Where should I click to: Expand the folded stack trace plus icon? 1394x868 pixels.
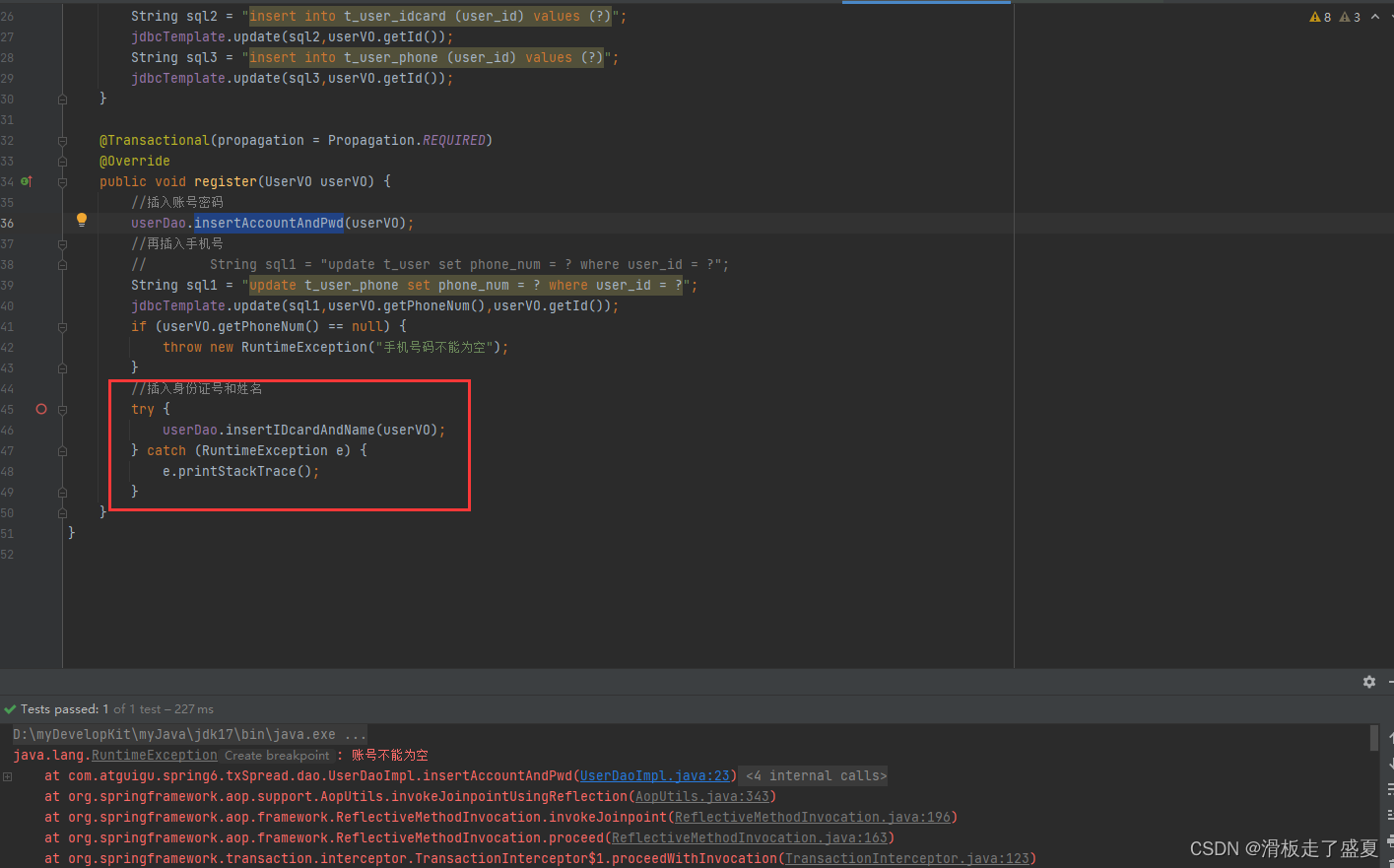click(8, 776)
